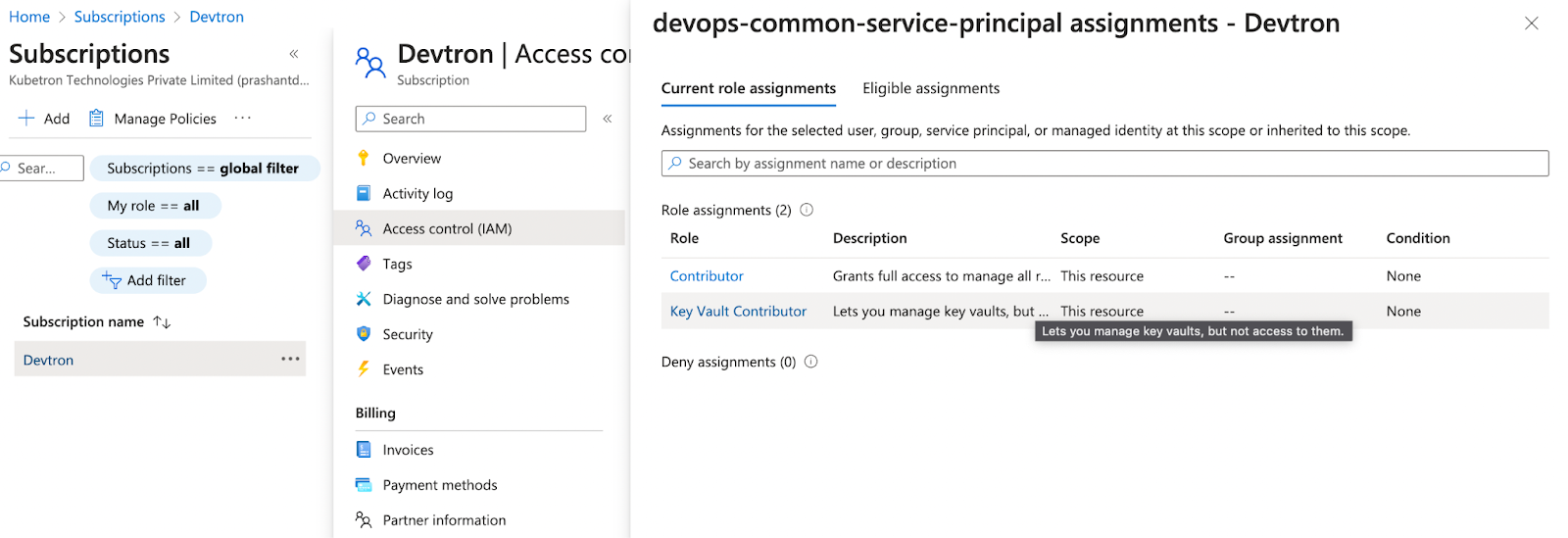Click the Key Vault Contributor description text
This screenshot has width=1568, height=538.
click(x=941, y=312)
